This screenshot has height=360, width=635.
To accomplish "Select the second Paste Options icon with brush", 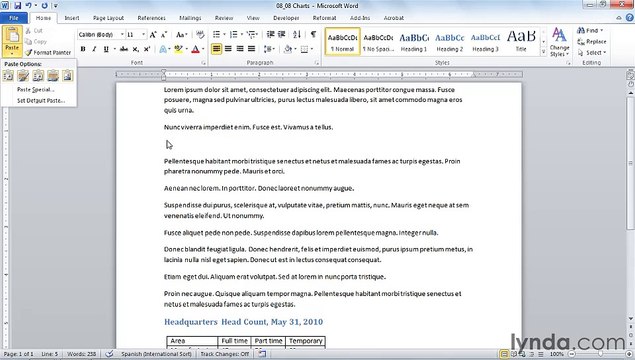I will pyautogui.click(x=23, y=76).
